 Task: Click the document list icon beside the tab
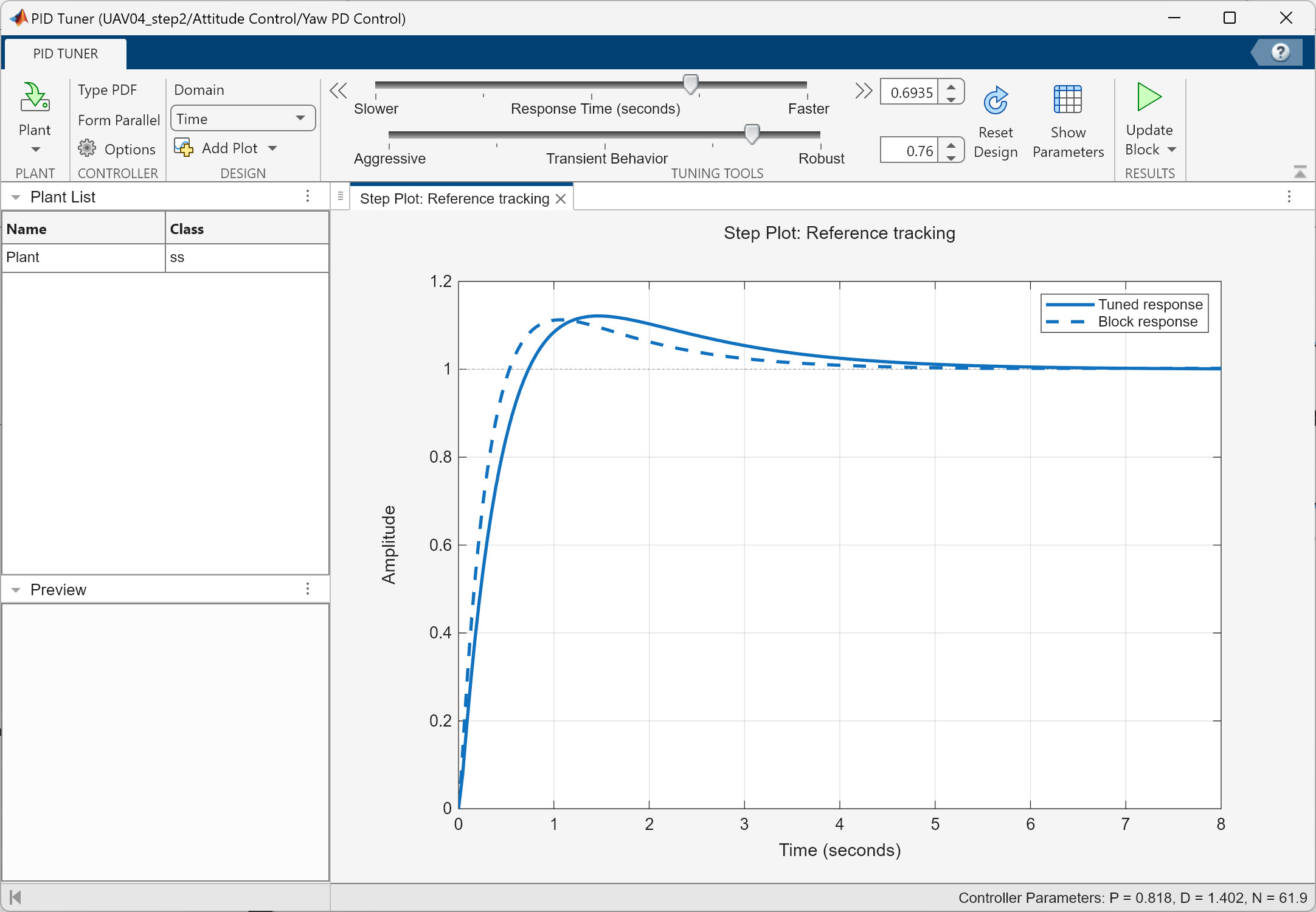pos(341,196)
